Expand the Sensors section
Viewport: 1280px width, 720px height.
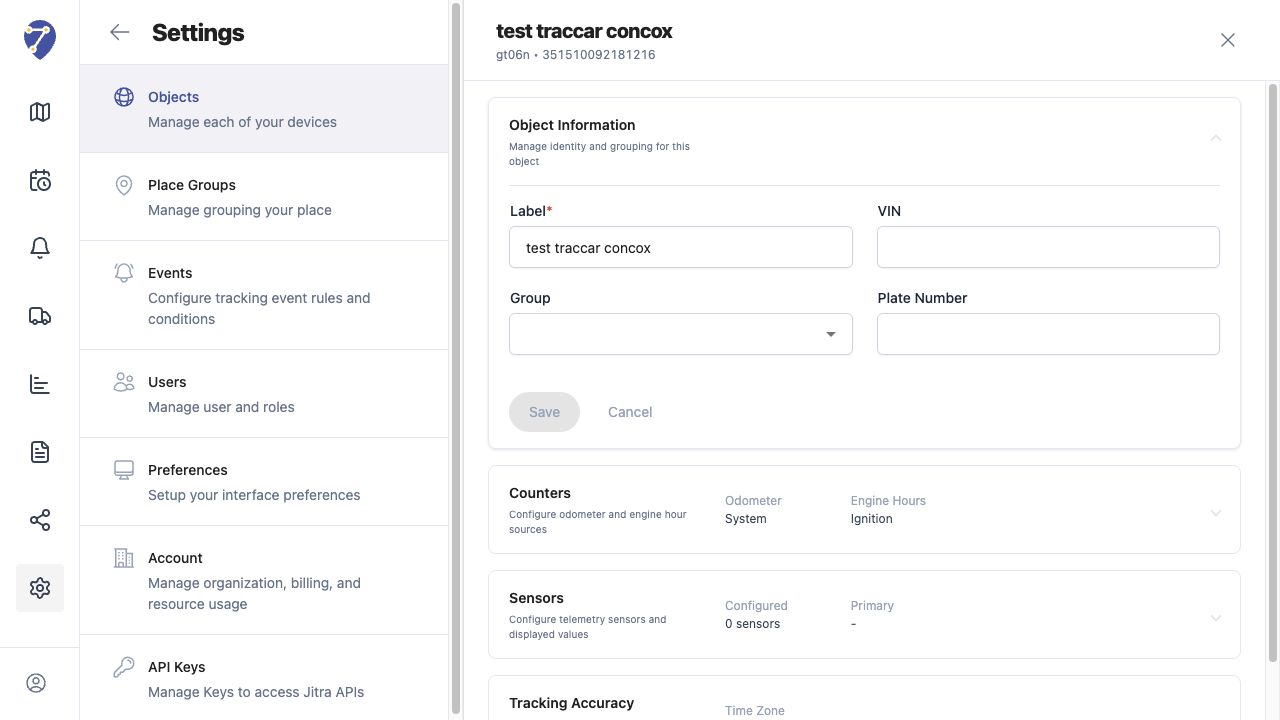click(x=1216, y=618)
